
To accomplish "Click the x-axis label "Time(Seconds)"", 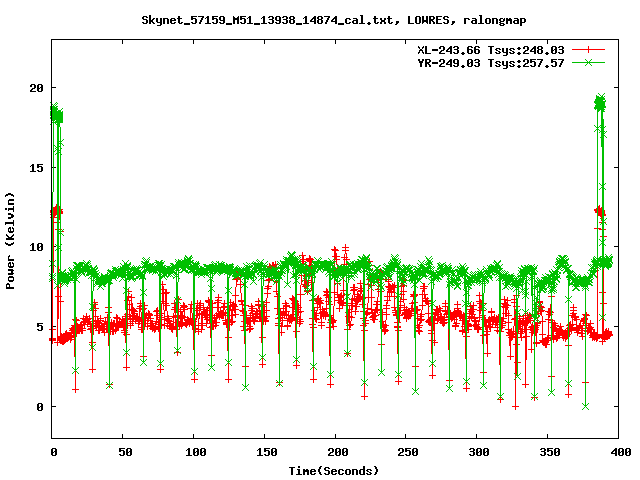I will [x=334, y=471].
